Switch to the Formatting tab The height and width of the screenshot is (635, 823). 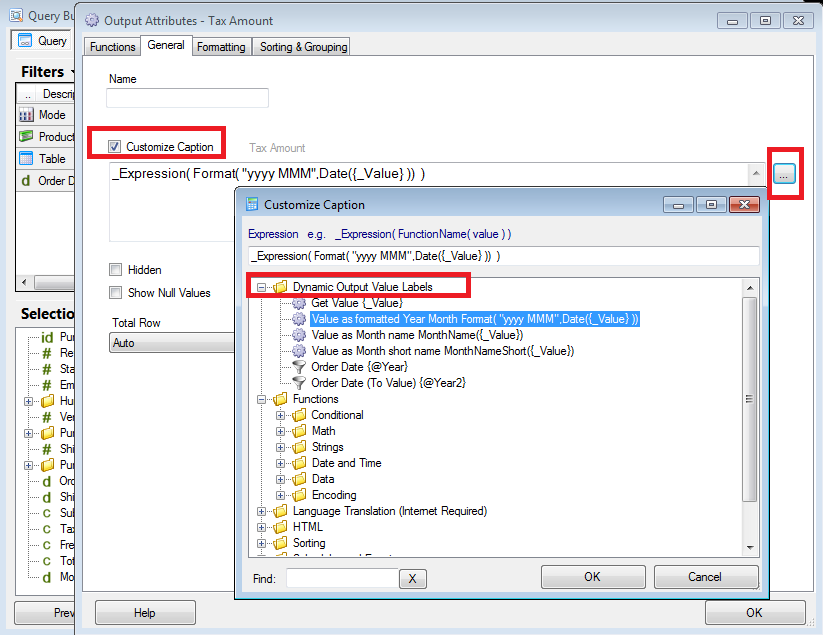tap(221, 47)
